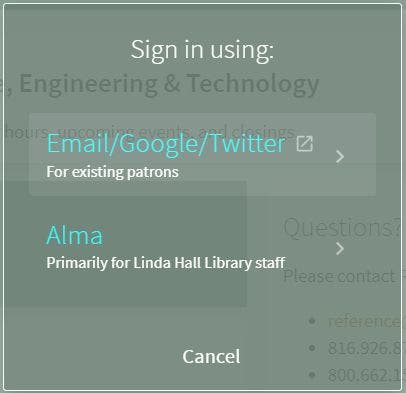Click the external-link icon beside Email/Google/Twitter
Viewport: 406px width, 393px height.
[x=305, y=144]
